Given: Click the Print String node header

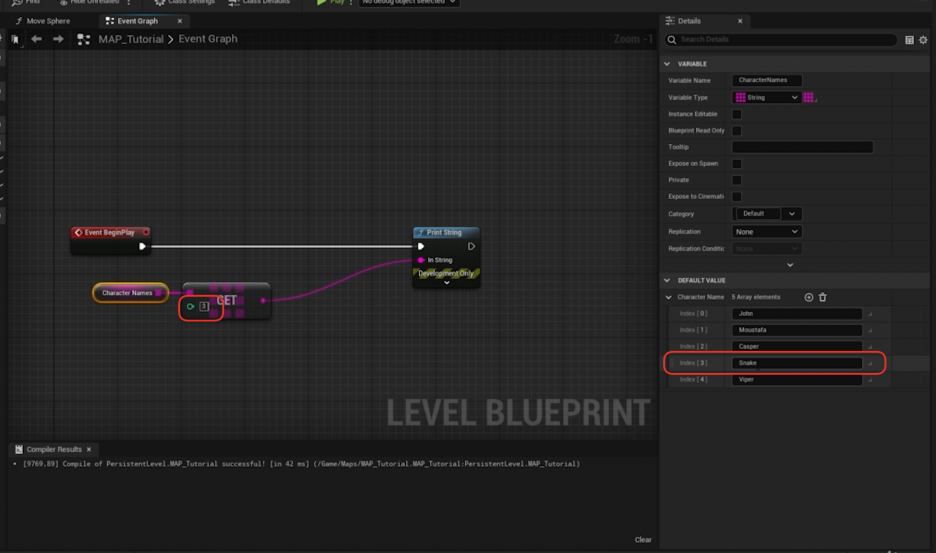Looking at the screenshot, I should (x=446, y=232).
